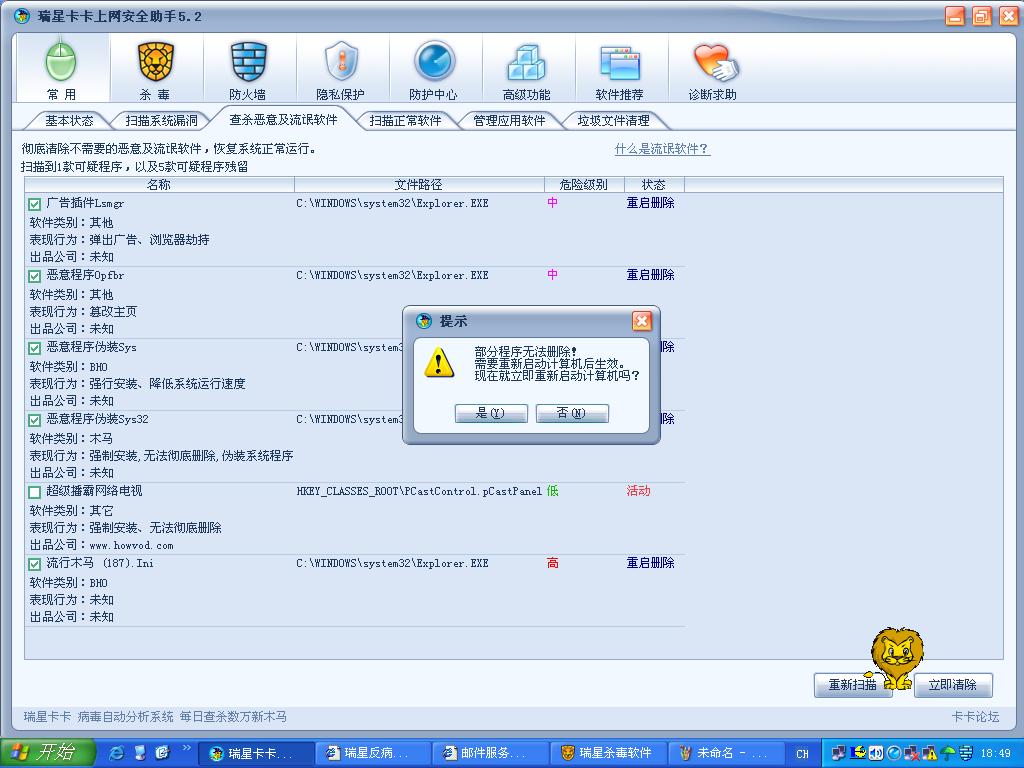
Task: Click the 18:49 system clock
Action: coord(995,754)
